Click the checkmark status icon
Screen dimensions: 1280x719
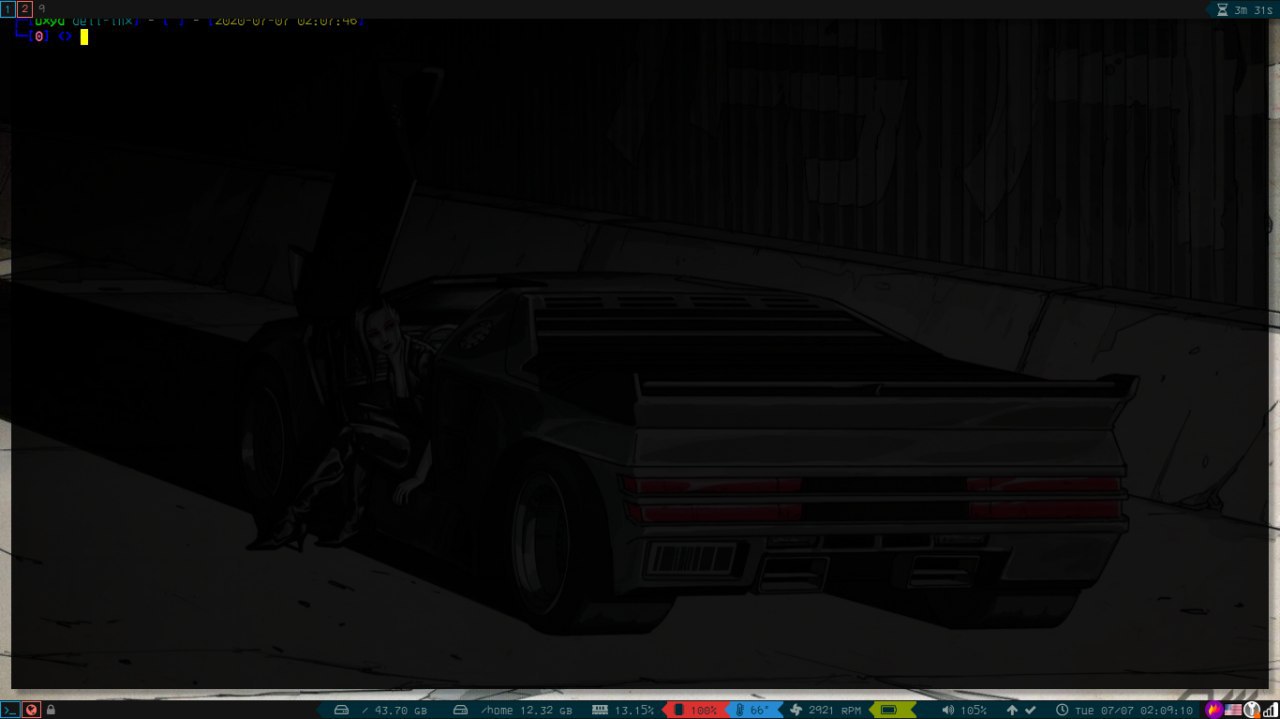[x=1030, y=710]
